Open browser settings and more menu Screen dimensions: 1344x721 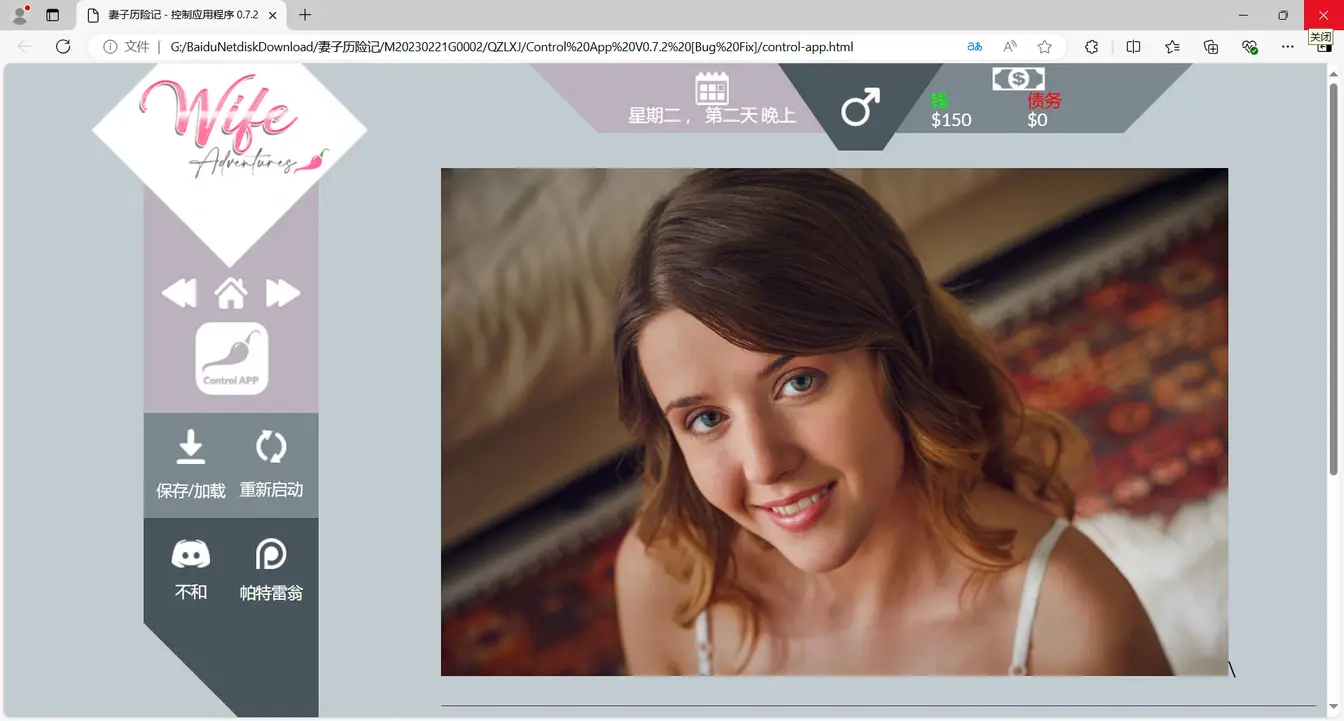click(1288, 47)
